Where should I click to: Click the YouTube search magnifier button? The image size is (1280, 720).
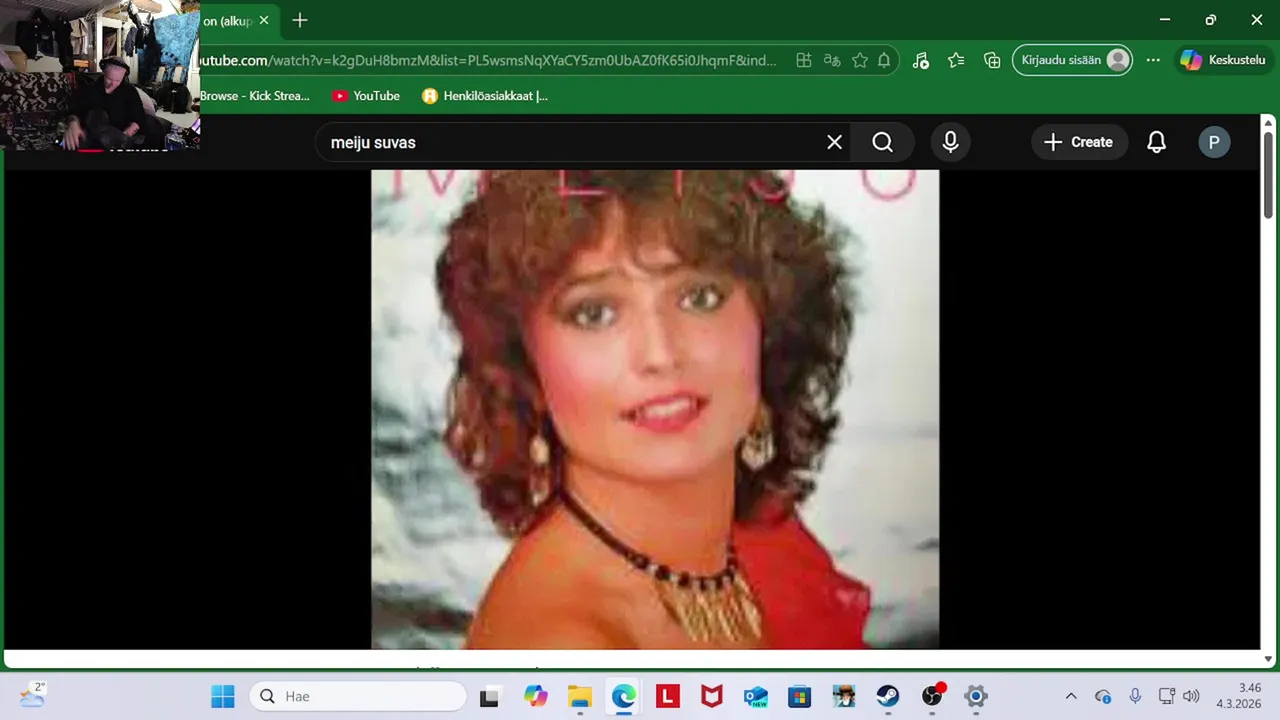point(882,142)
